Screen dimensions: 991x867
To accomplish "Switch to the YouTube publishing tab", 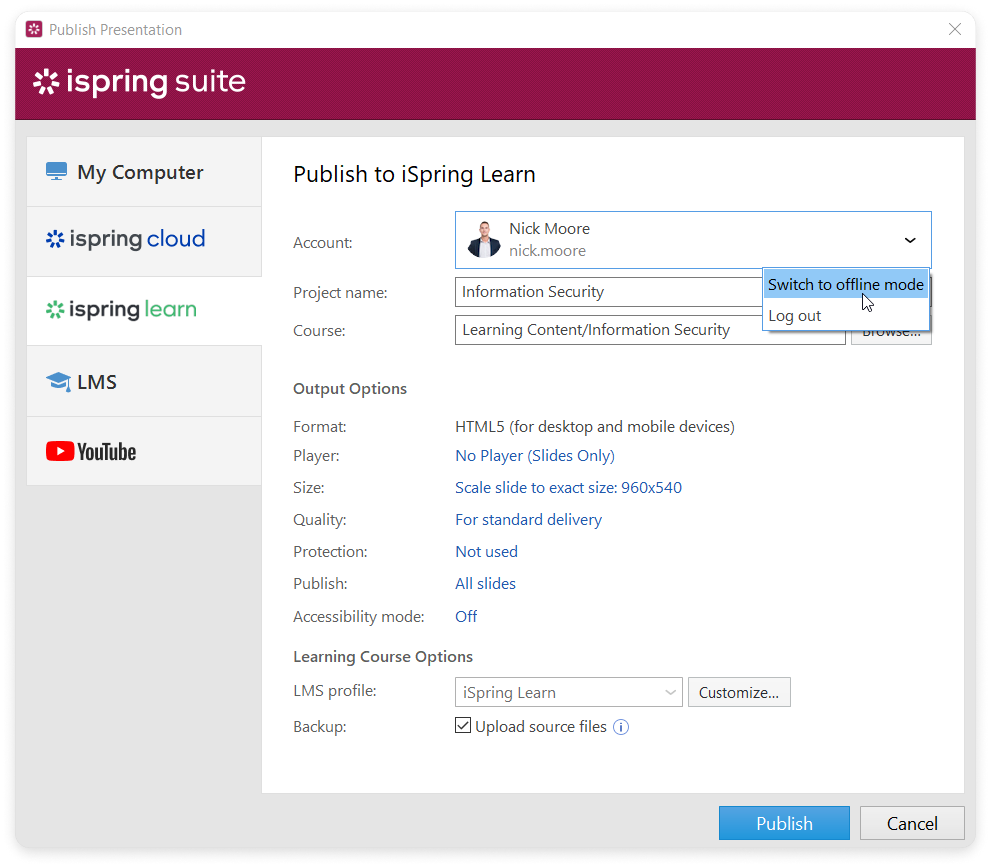I will pyautogui.click(x=144, y=451).
